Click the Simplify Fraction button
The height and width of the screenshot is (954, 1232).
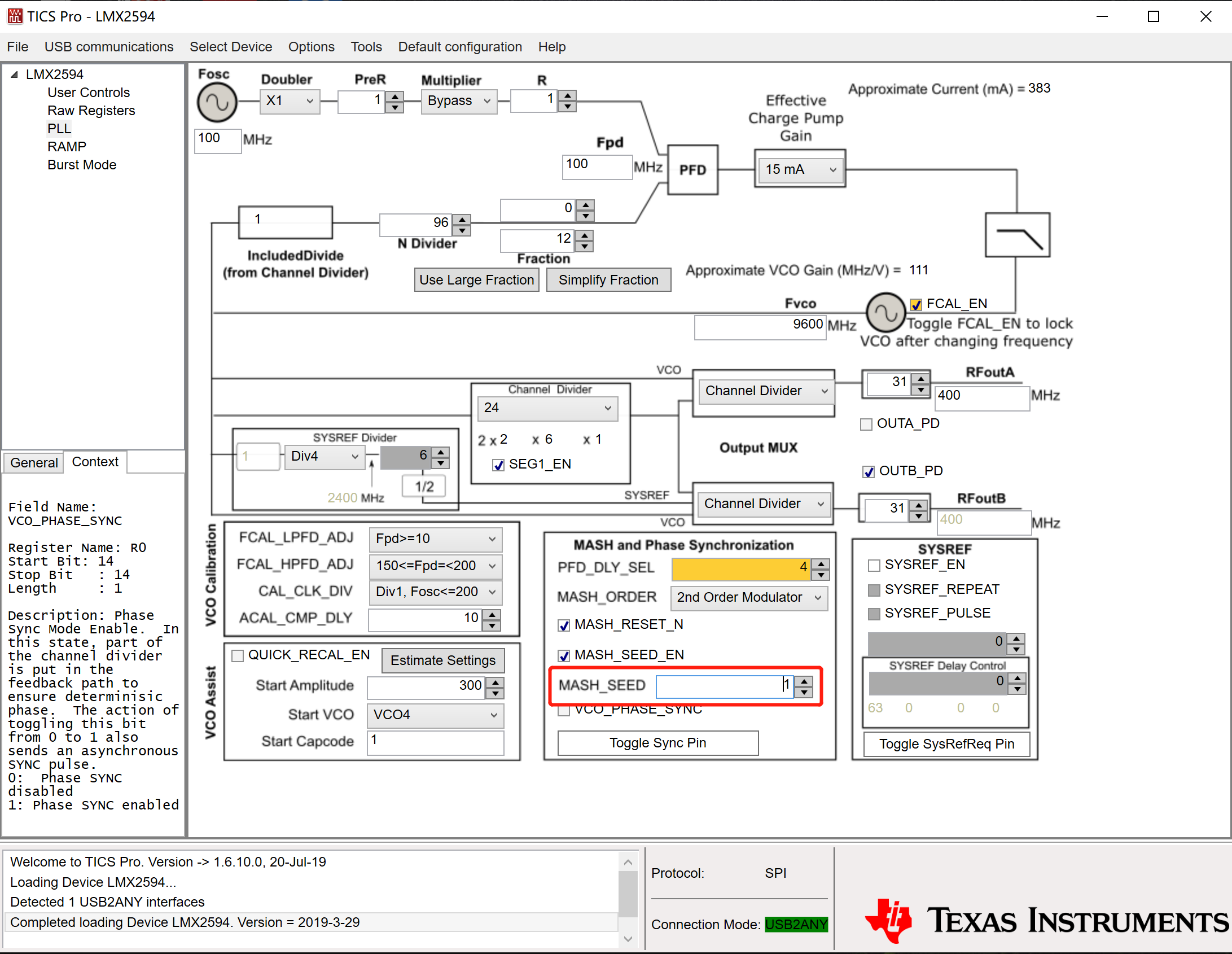(x=608, y=280)
